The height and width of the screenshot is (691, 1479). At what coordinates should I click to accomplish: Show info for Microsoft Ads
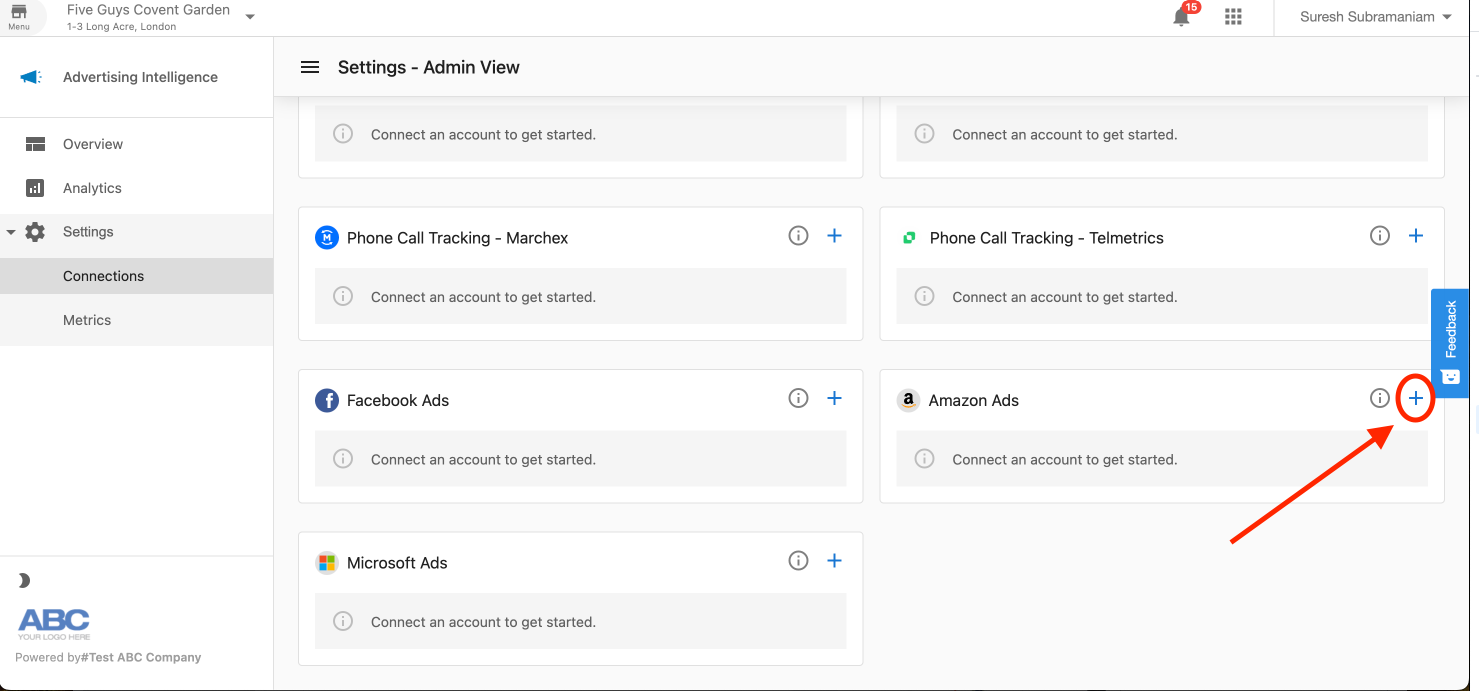coord(798,561)
